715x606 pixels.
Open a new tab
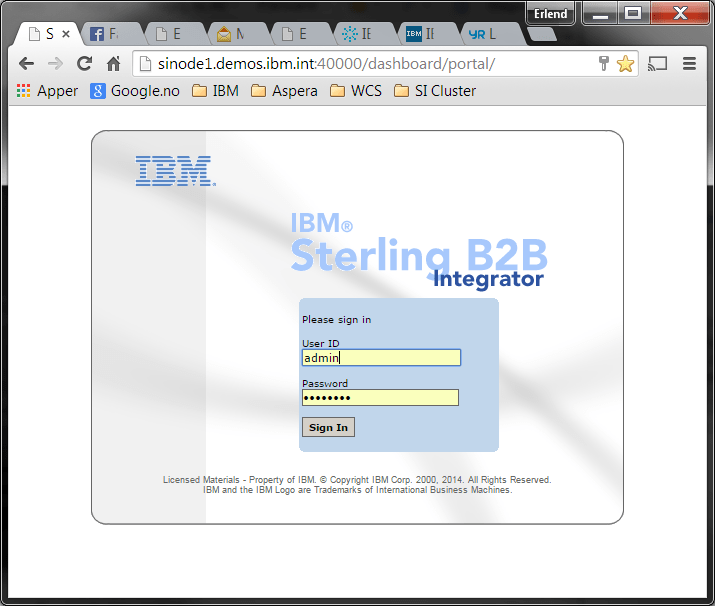click(541, 34)
